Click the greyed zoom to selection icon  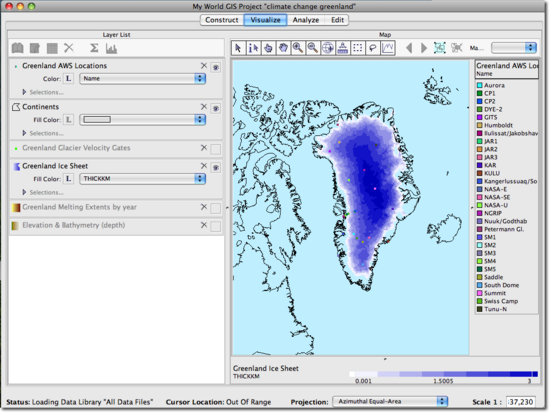click(456, 48)
